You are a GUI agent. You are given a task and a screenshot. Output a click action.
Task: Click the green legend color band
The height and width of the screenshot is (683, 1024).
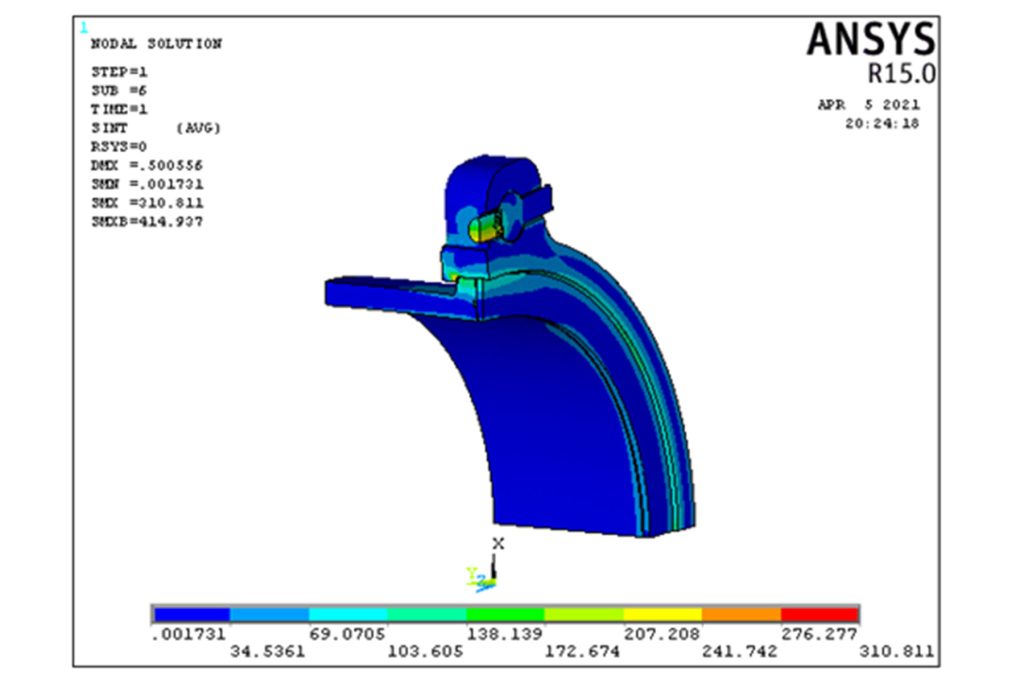505,614
